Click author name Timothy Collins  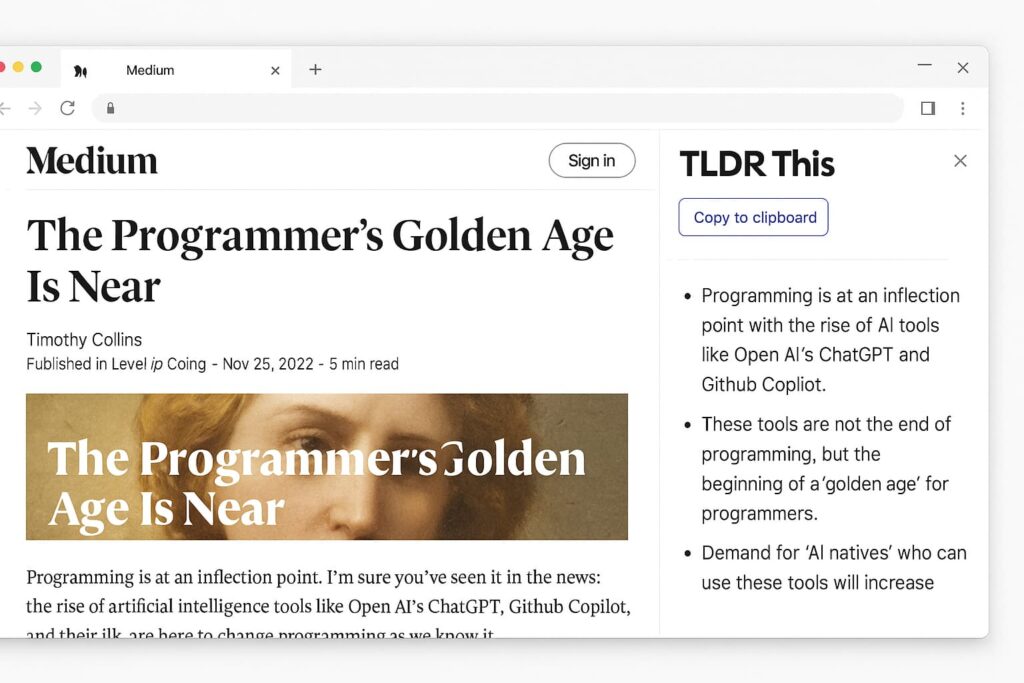coord(84,340)
